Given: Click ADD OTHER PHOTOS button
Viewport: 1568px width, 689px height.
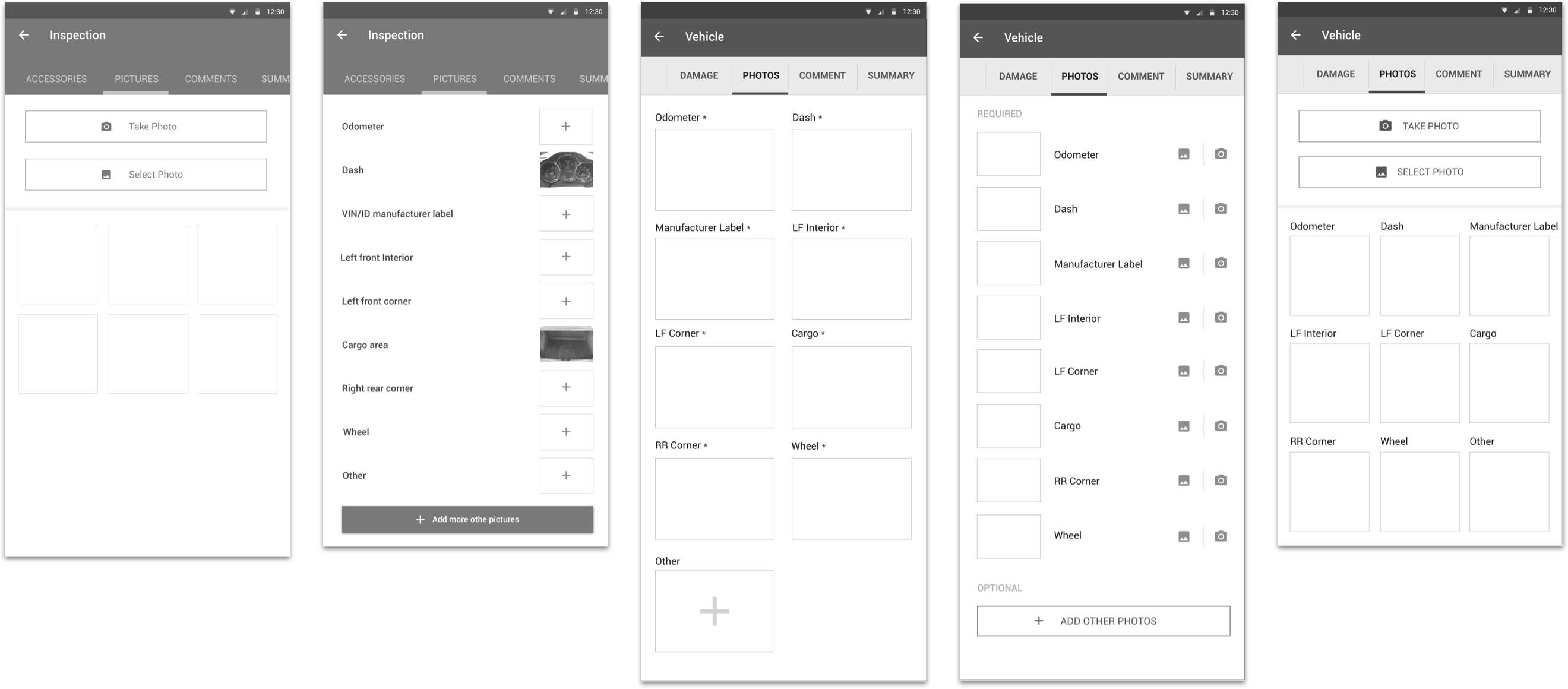Looking at the screenshot, I should click(1103, 621).
